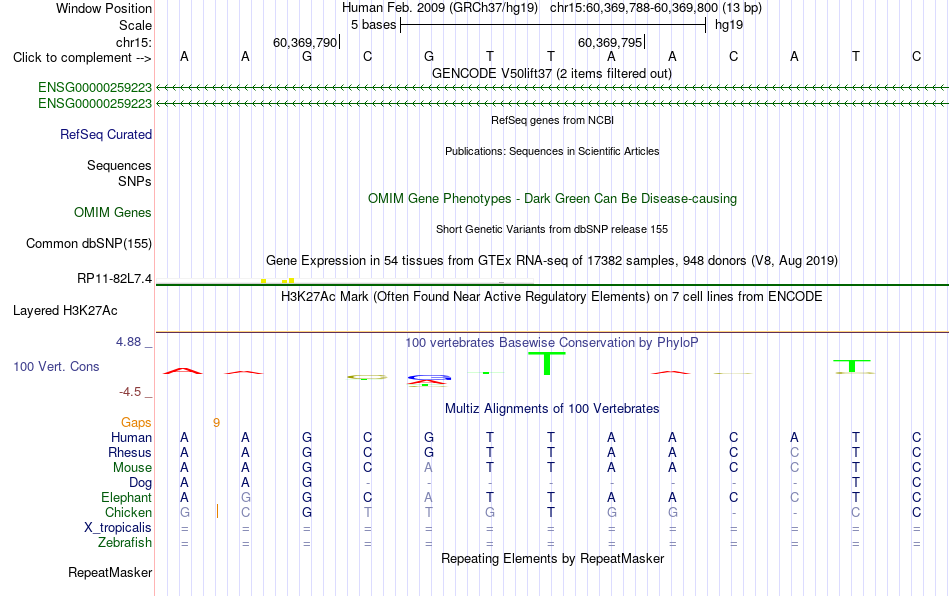Click the last C base in sequence ruler

(916, 57)
